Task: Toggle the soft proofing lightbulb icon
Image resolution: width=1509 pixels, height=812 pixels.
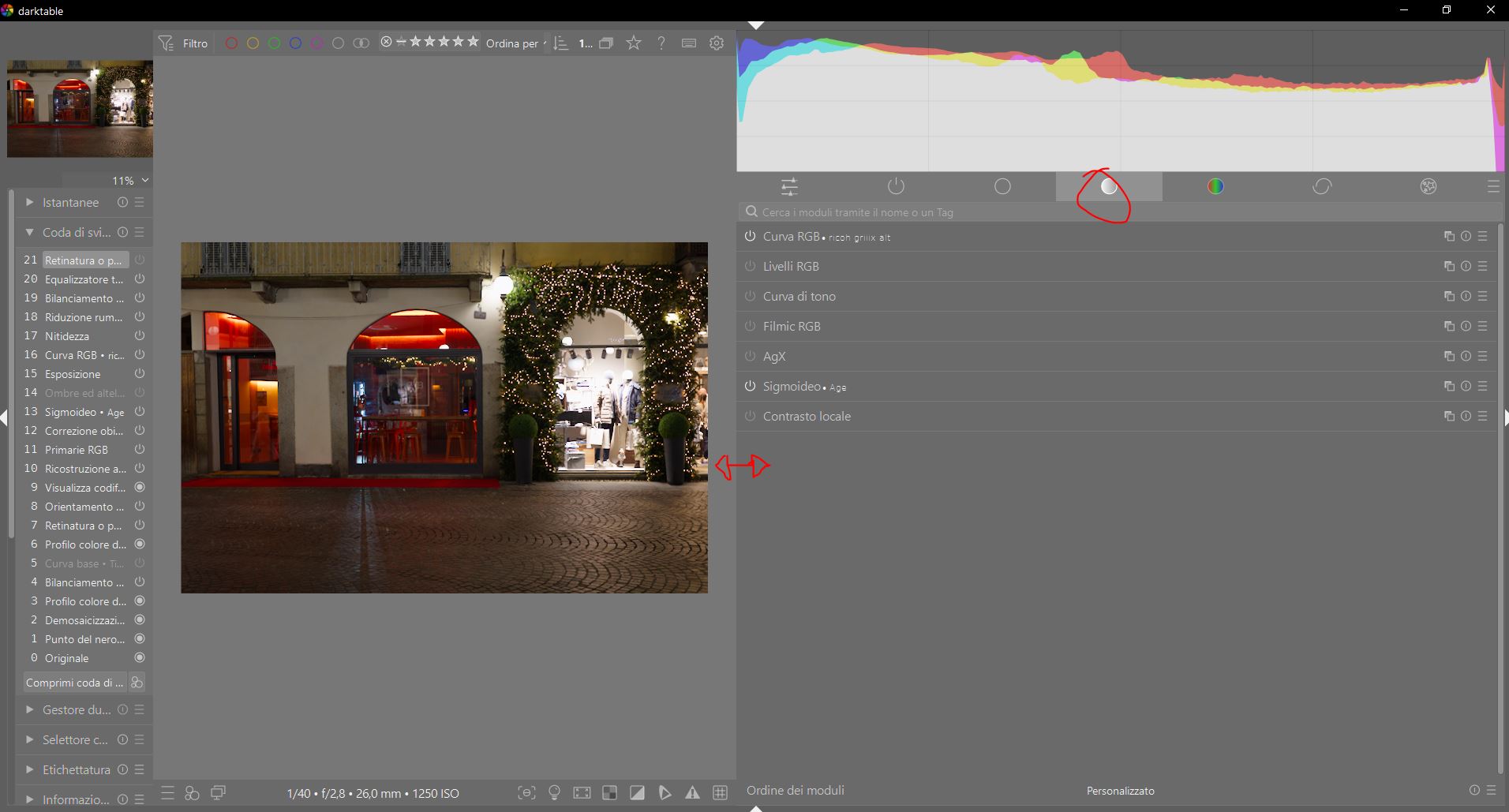Action: [x=554, y=793]
